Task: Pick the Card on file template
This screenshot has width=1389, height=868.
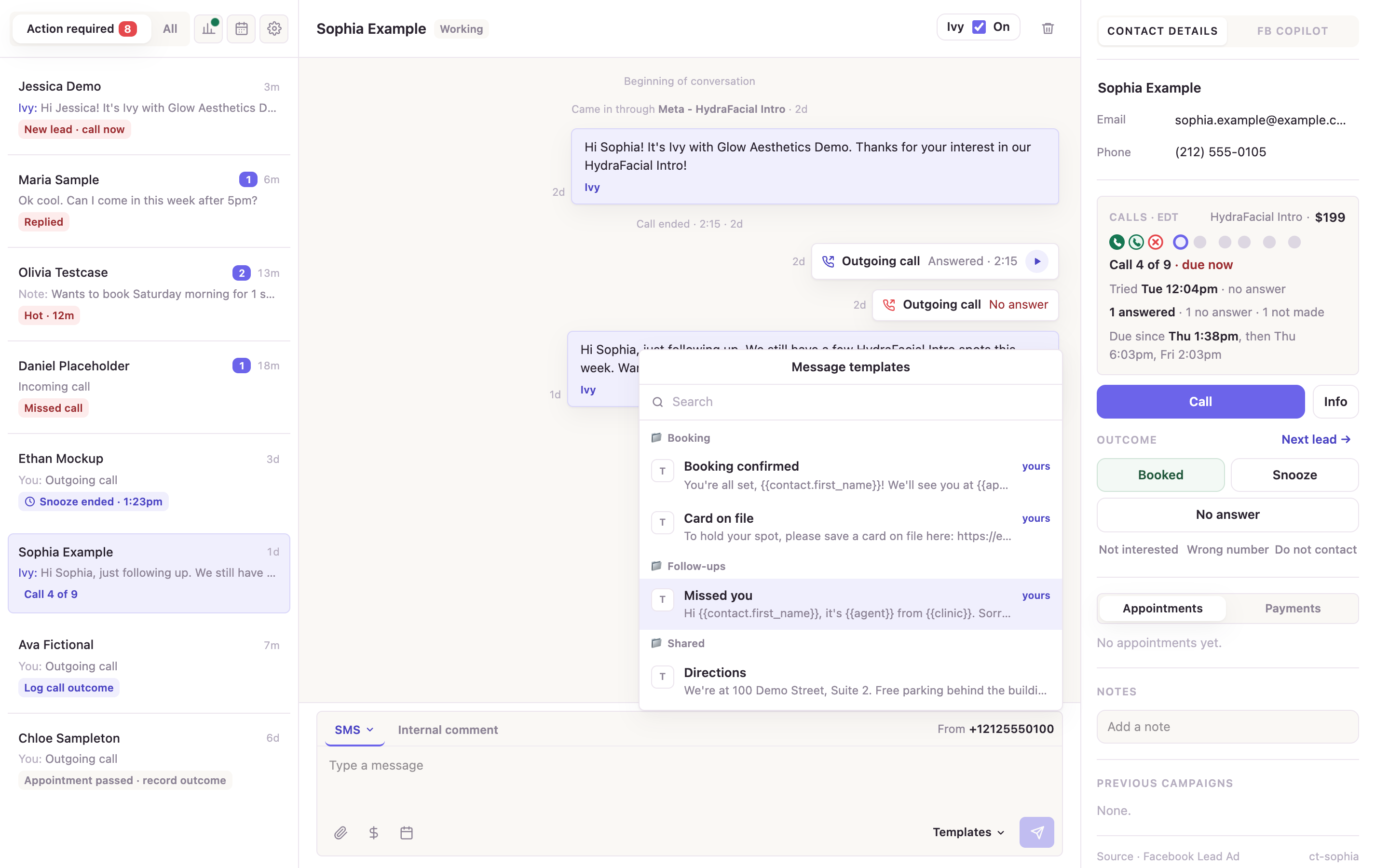Action: click(x=850, y=527)
